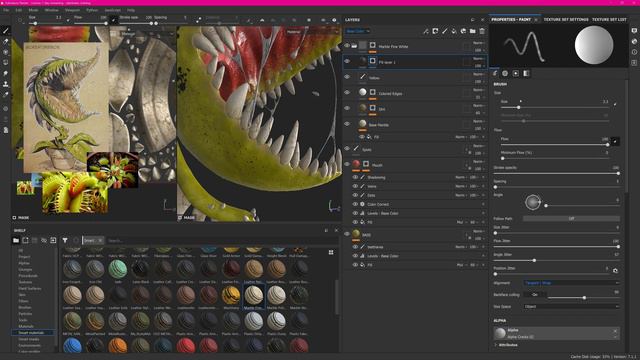The width and height of the screenshot is (640, 360).
Task: Open Brush properties tab icon
Action: 495,73
